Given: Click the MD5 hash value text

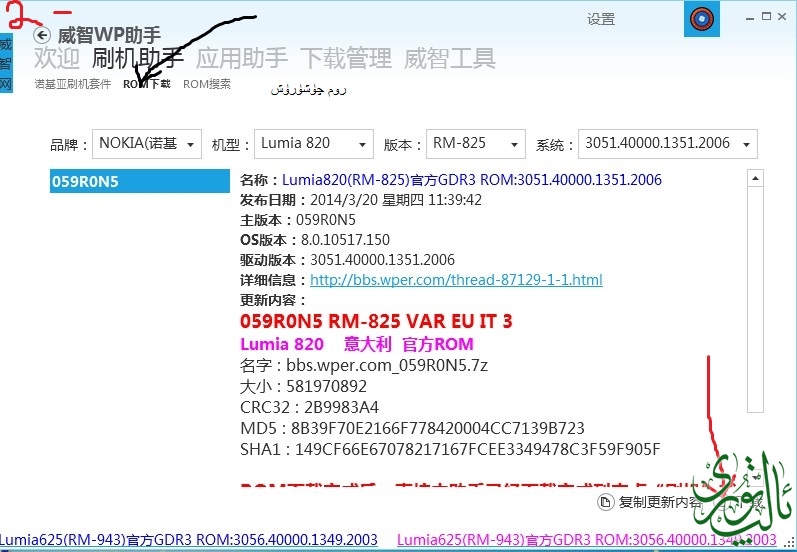Looking at the screenshot, I should coord(438,428).
